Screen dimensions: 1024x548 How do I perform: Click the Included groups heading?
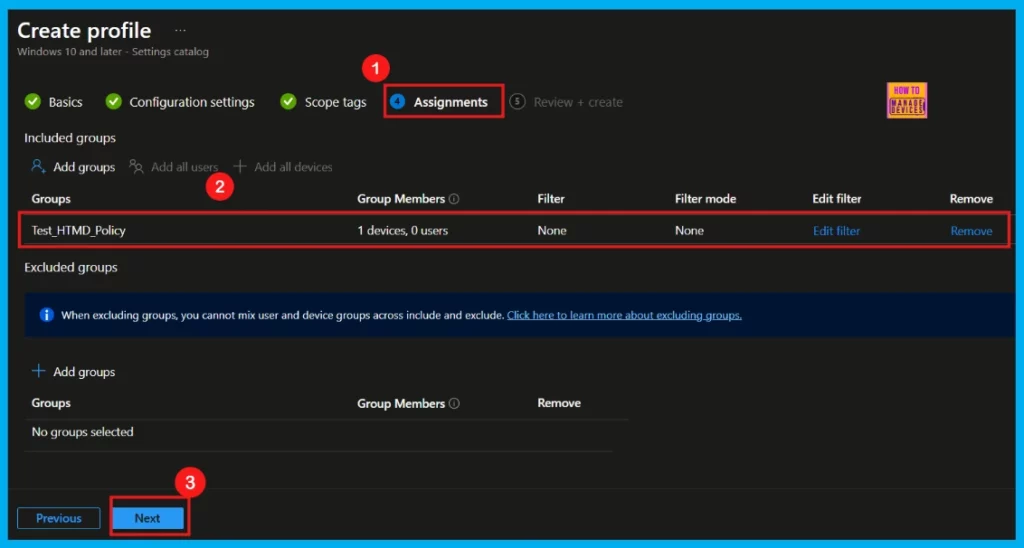70,138
